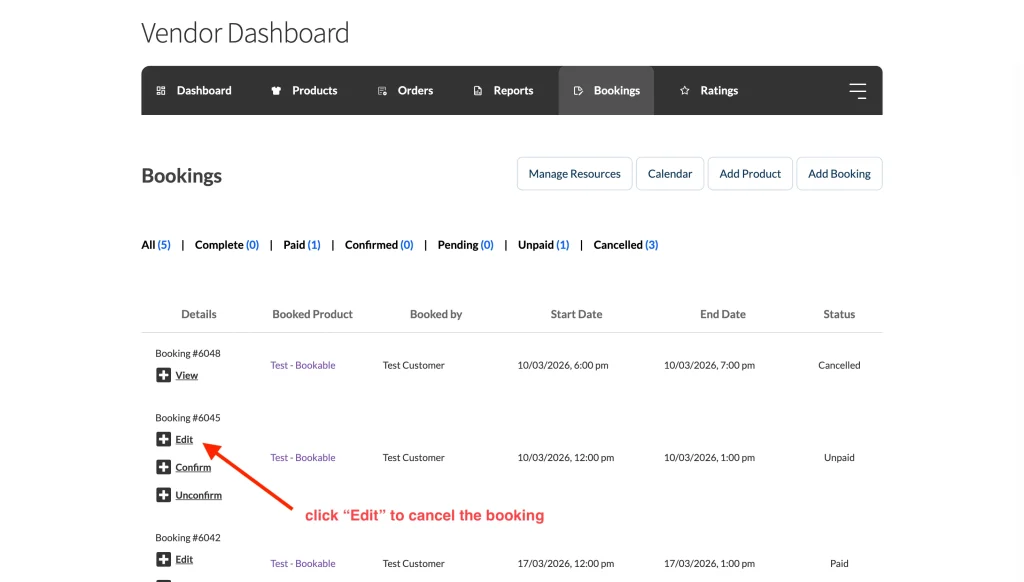Click the Status column header
This screenshot has height=582, width=1024.
click(839, 314)
